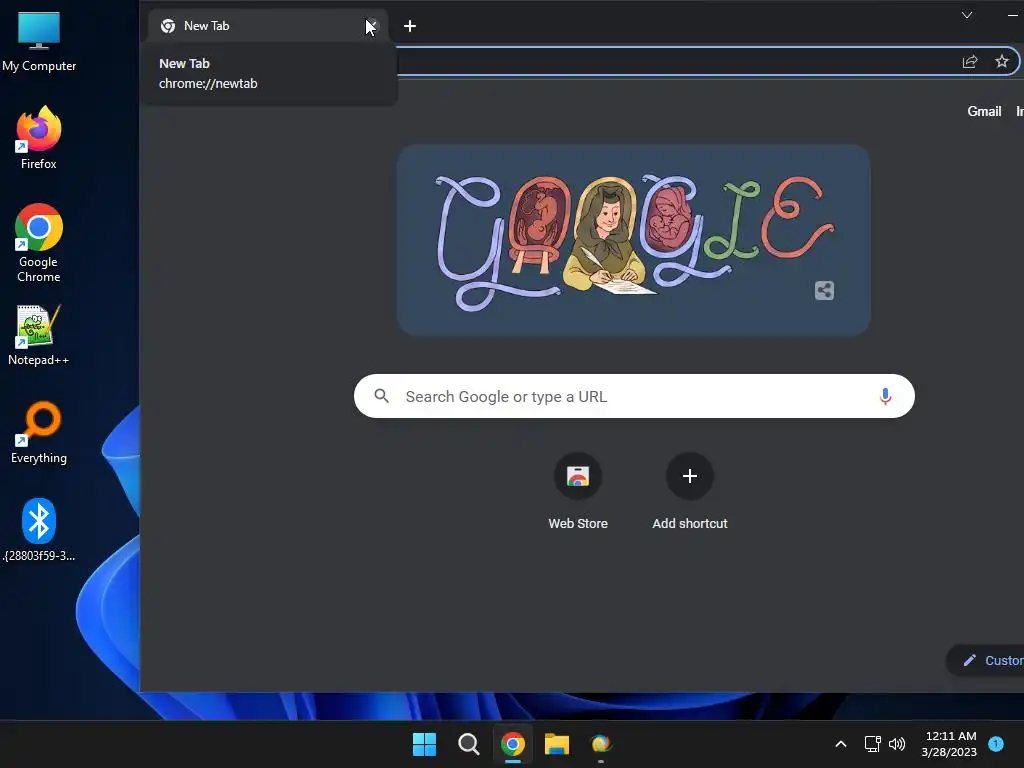The image size is (1024, 768).
Task: Open the clock showing 12:11 AM
Action: 950,744
